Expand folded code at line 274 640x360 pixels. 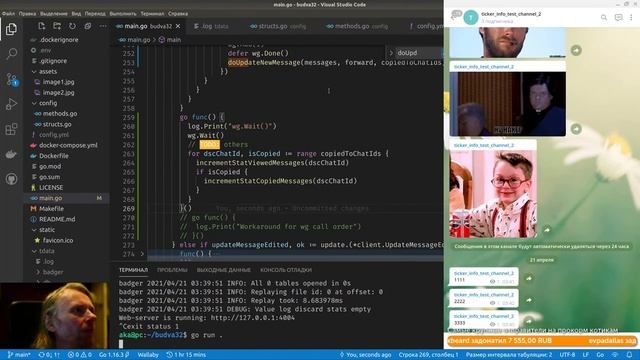[142, 253]
